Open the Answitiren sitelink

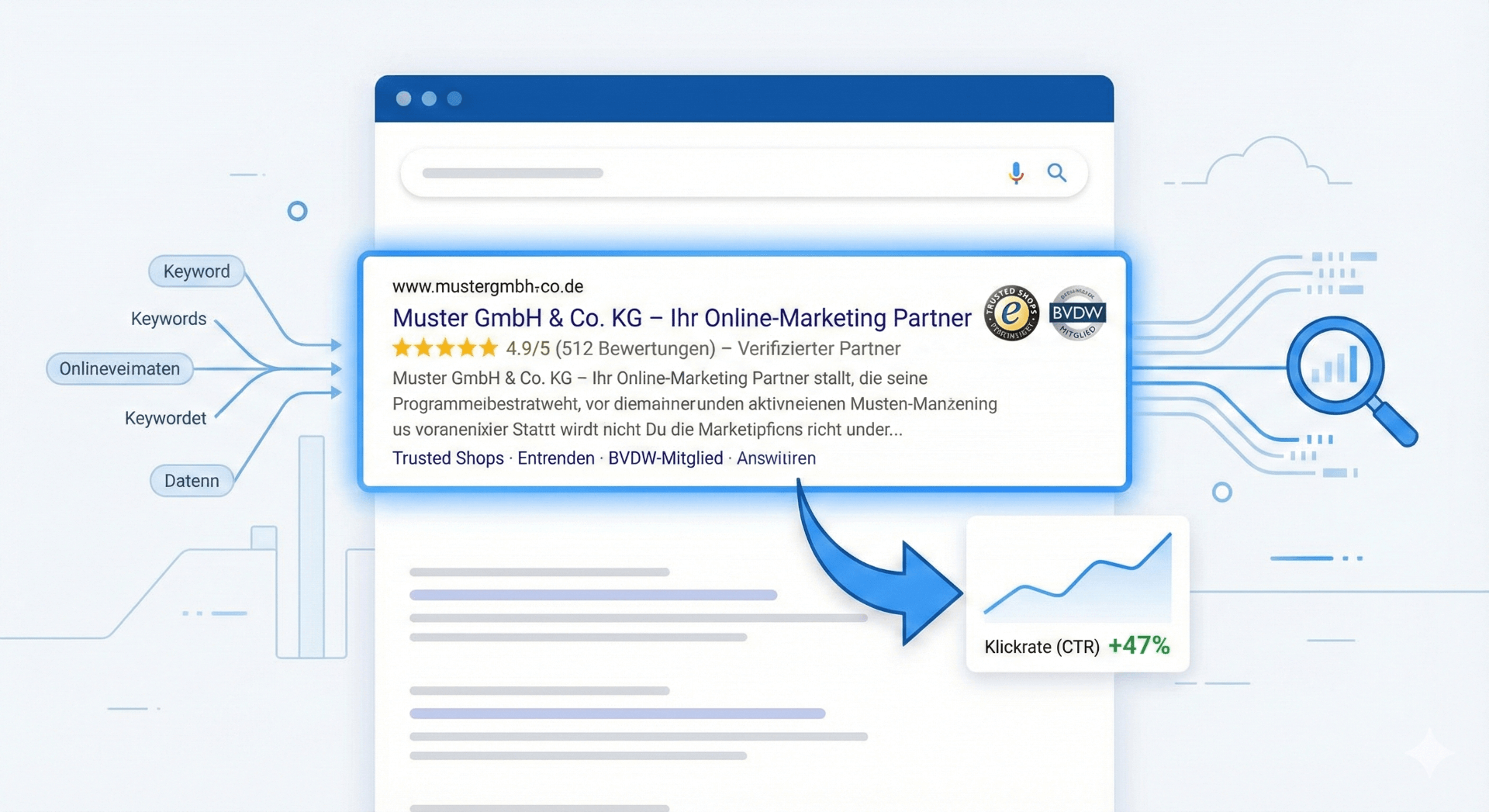(x=776, y=458)
